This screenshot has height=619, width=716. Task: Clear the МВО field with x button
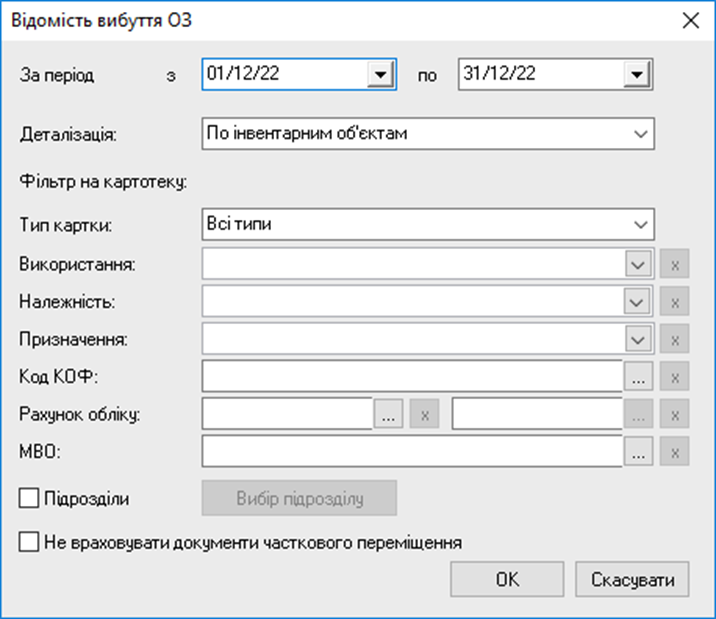click(x=674, y=451)
